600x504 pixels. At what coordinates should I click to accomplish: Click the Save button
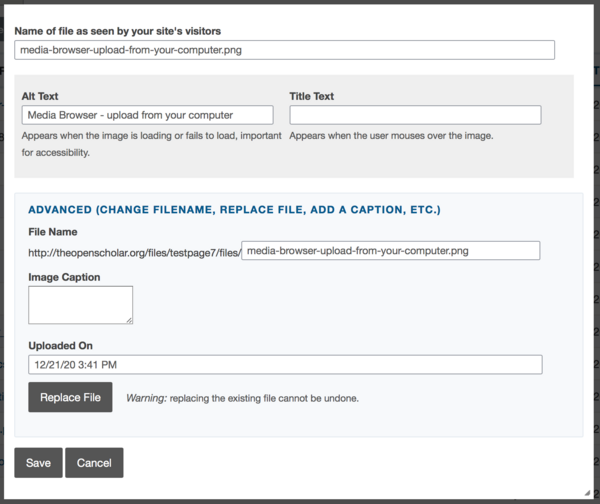pyautogui.click(x=38, y=463)
